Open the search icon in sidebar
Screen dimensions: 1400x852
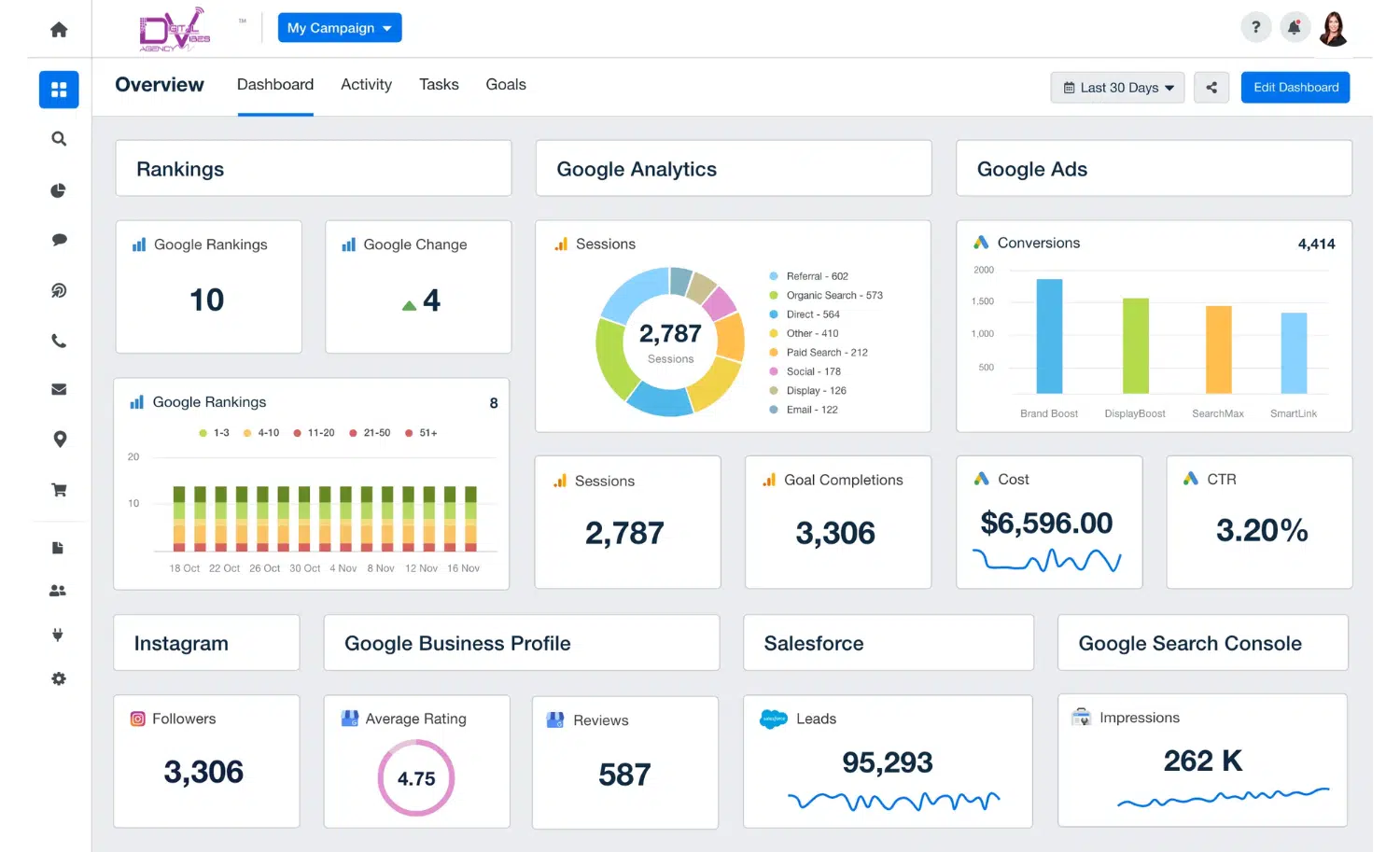[59, 139]
